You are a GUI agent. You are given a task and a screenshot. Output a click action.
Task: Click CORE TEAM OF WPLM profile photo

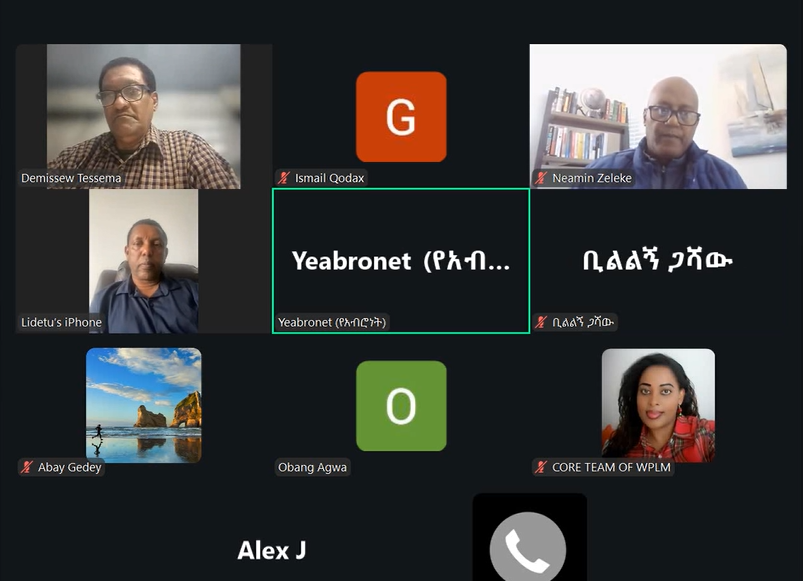pyautogui.click(x=658, y=405)
